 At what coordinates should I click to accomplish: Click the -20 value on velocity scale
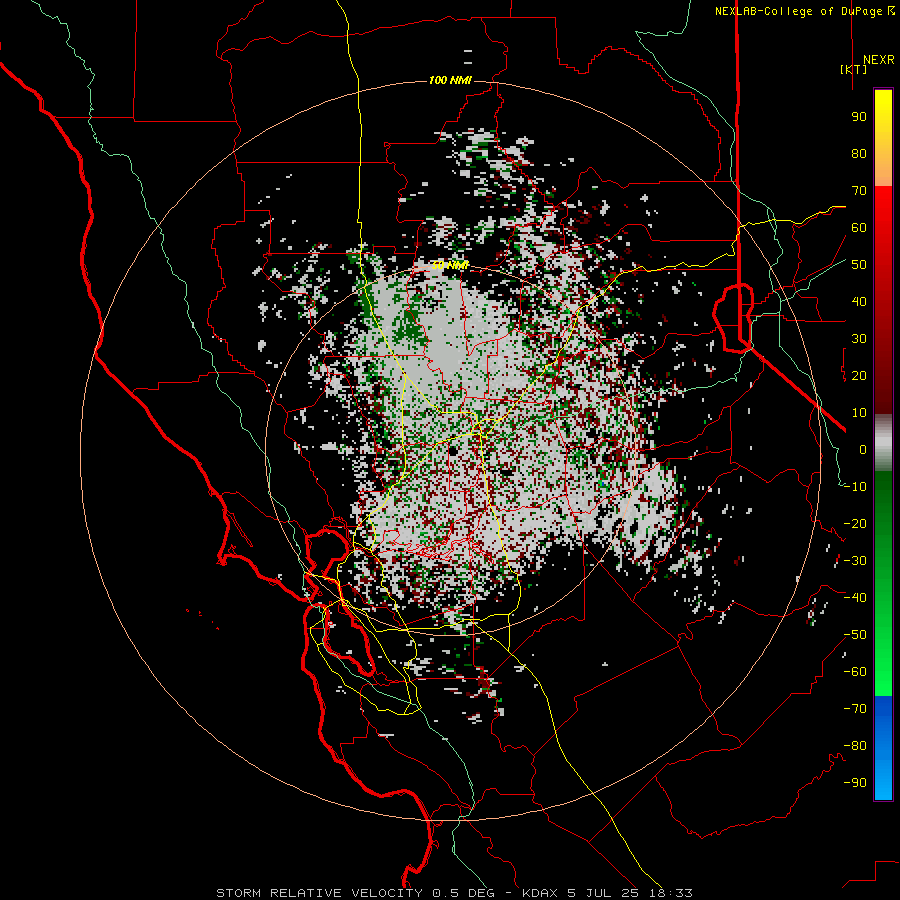(855, 524)
